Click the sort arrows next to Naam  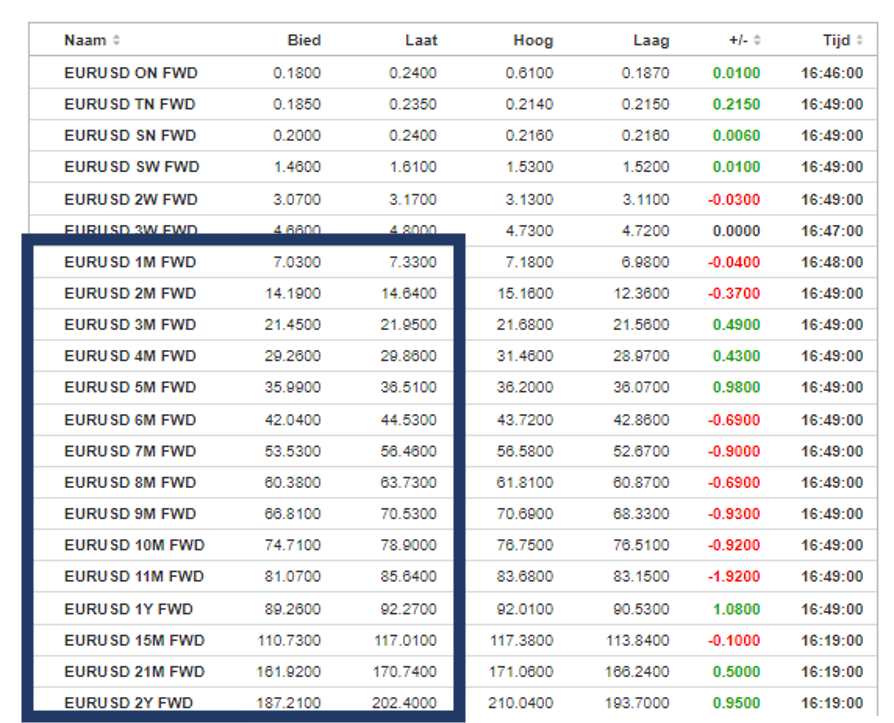pyautogui.click(x=116, y=41)
